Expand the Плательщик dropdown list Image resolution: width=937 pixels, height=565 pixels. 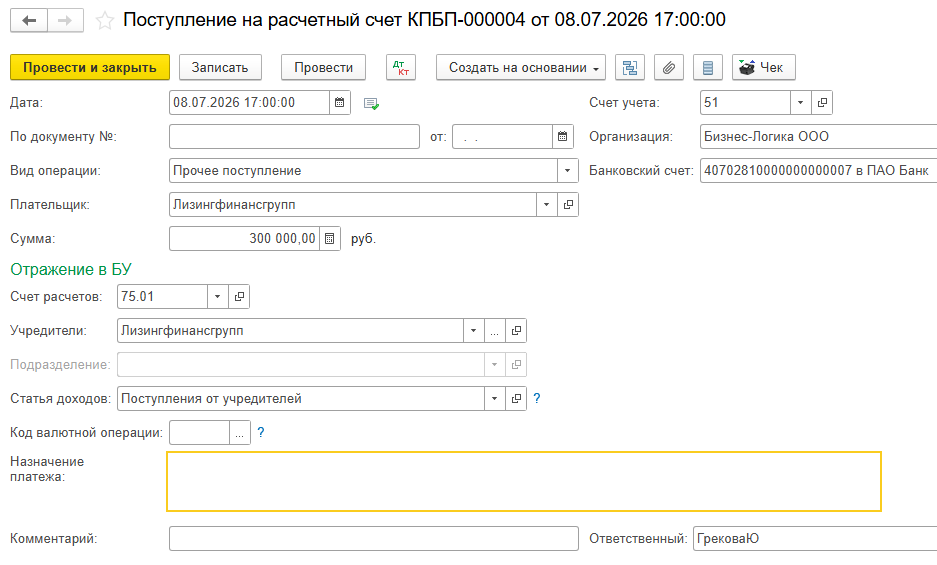(x=546, y=205)
